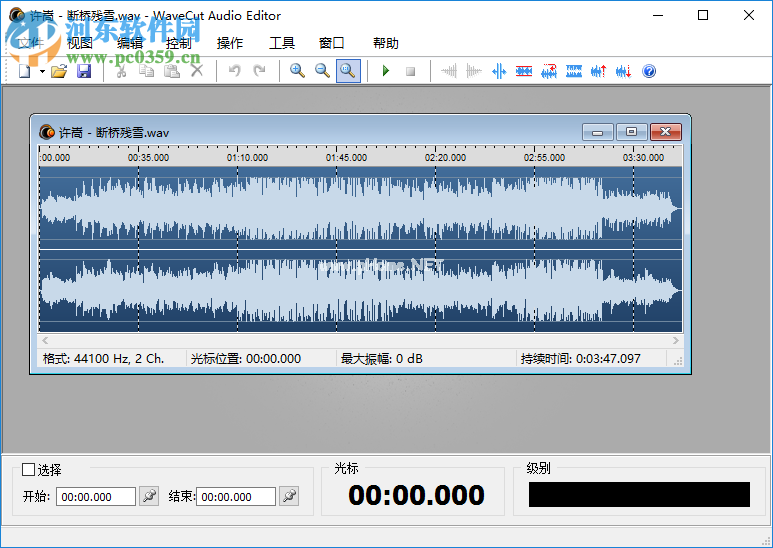The image size is (773, 548).
Task: Click the increase volume waveform up-arrow icon
Action: (598, 71)
